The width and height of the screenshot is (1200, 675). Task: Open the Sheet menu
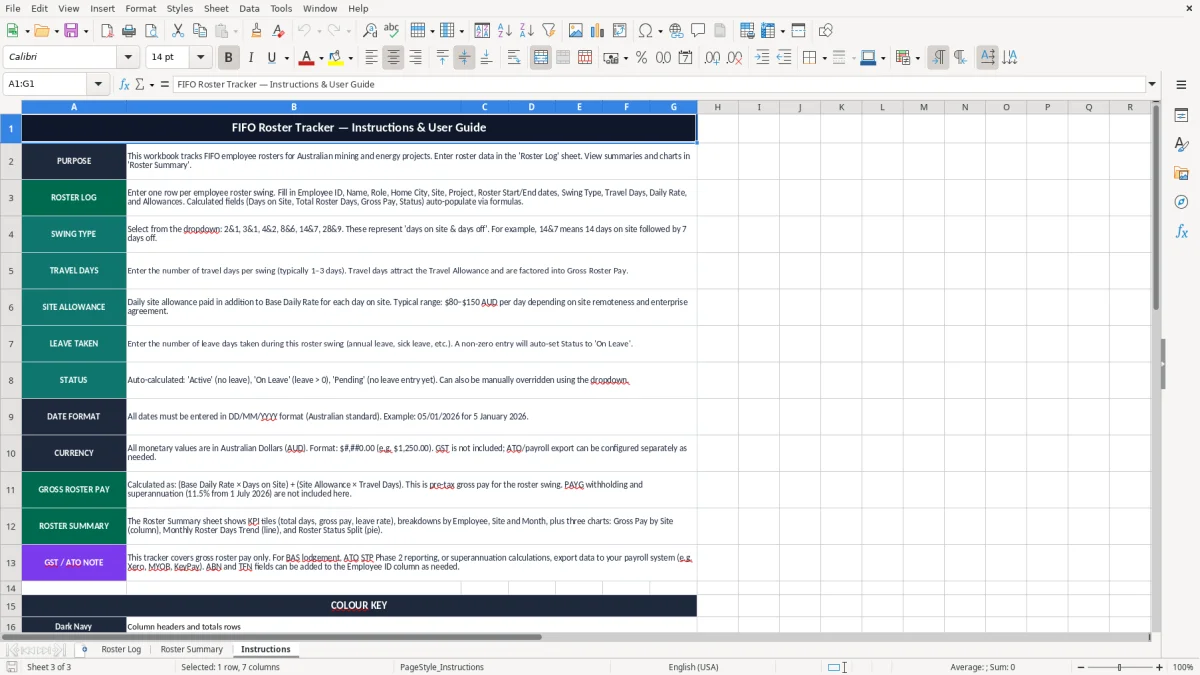216,8
